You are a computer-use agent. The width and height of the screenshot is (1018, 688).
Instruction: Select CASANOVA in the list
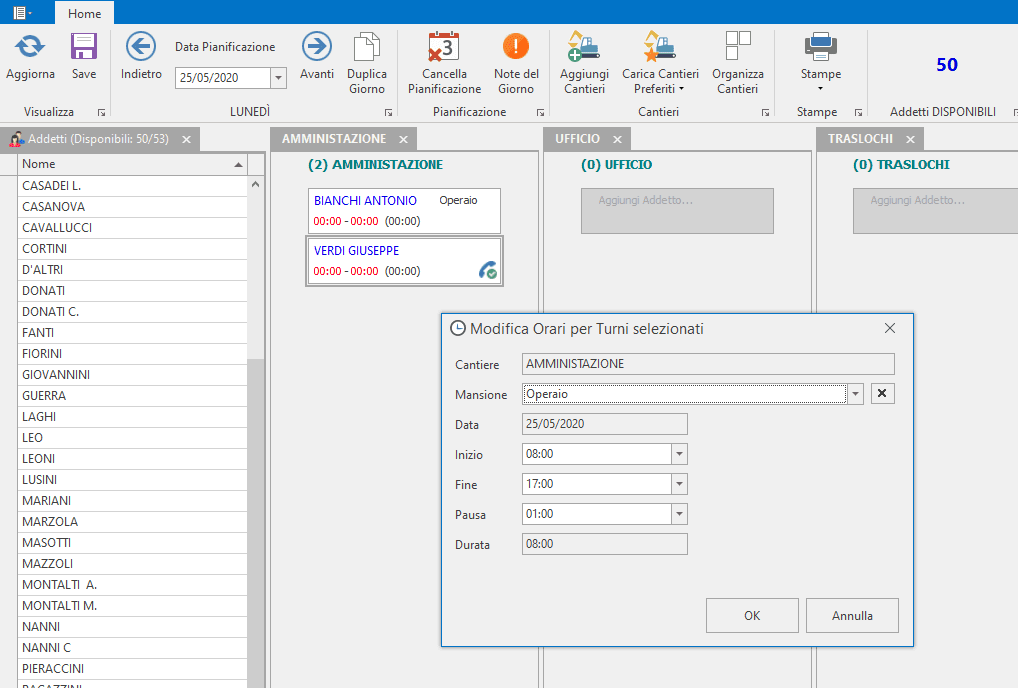click(132, 206)
